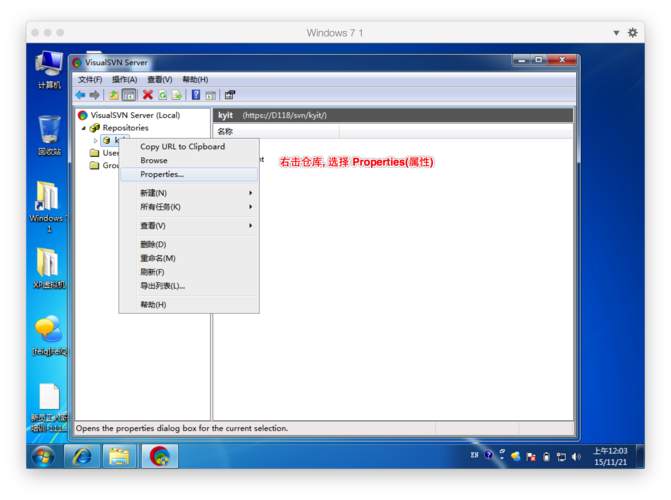Click the dropdown triangle in Windows 7 1 titlebar

[616, 33]
